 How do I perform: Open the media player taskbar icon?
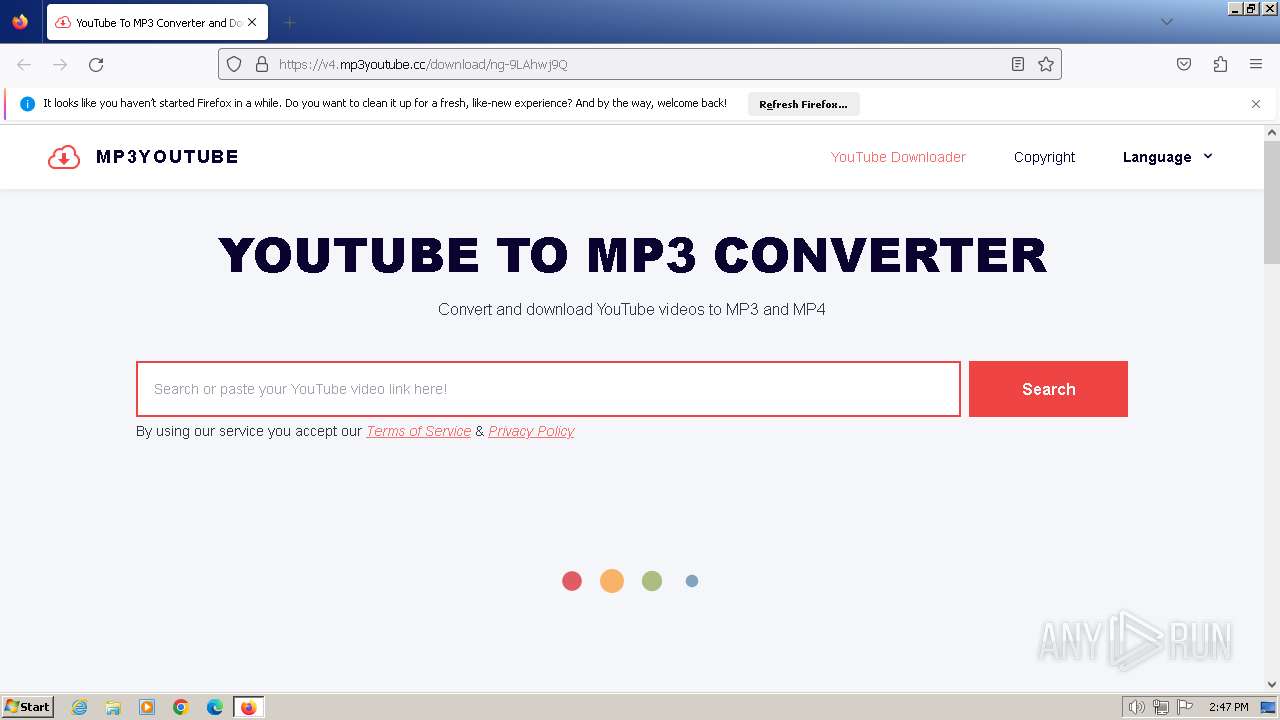coord(147,707)
